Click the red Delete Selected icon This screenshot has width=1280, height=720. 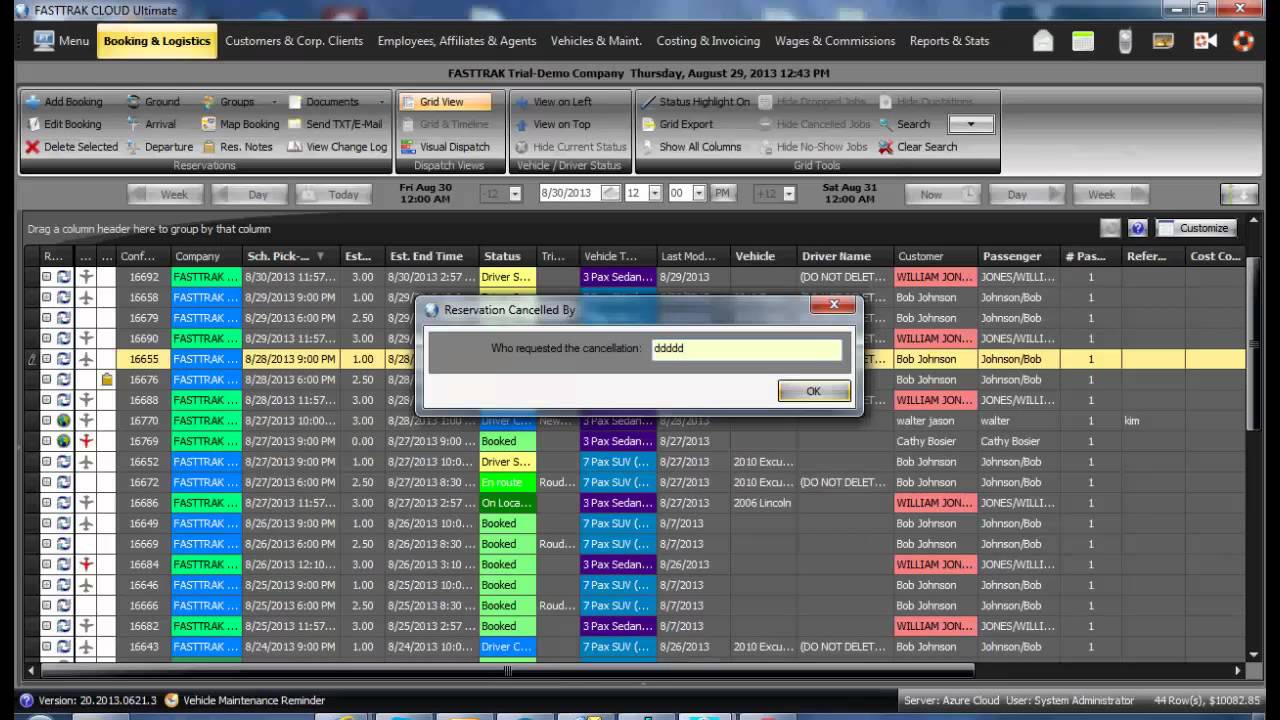[33, 147]
